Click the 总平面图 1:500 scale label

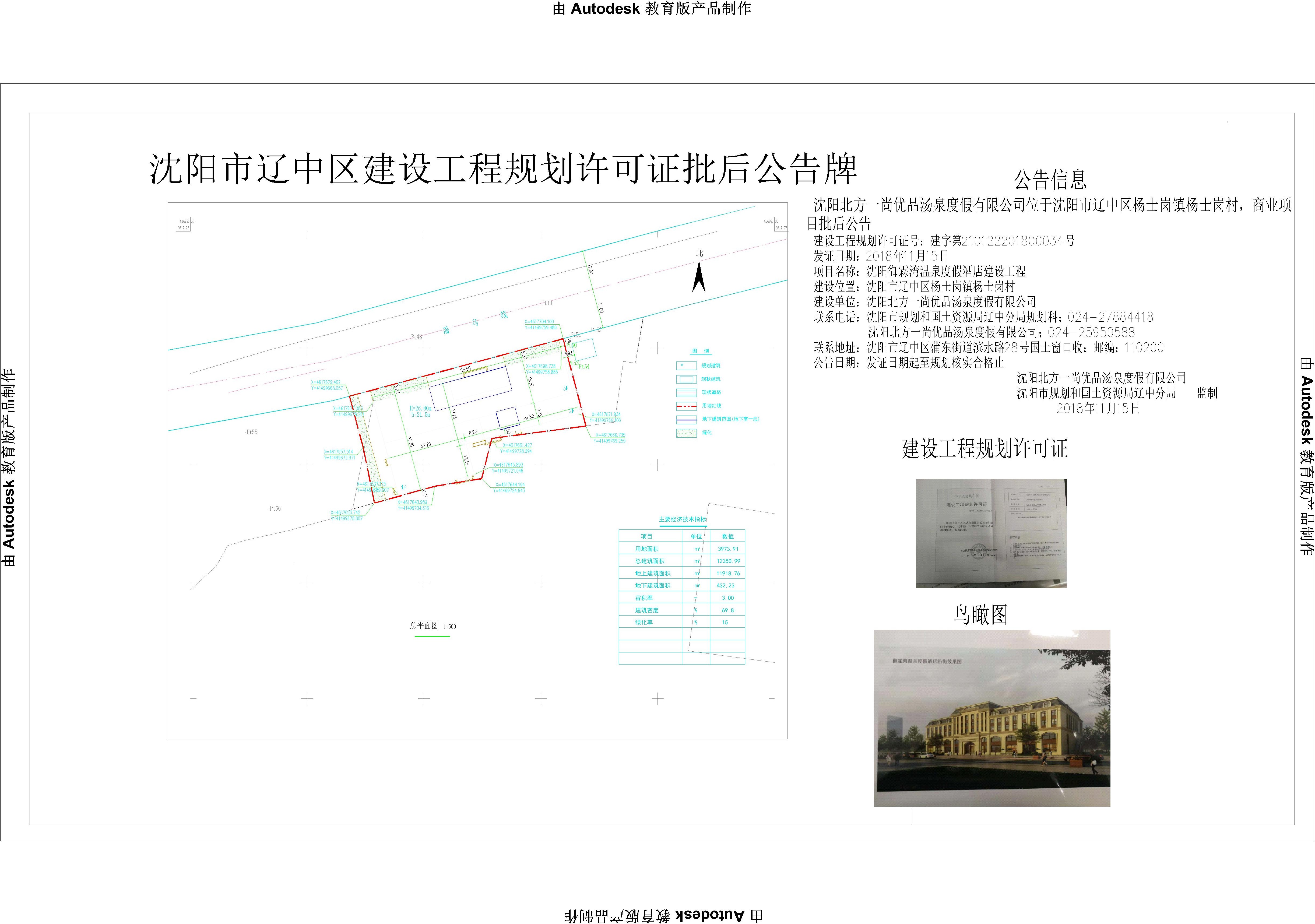pos(433,626)
